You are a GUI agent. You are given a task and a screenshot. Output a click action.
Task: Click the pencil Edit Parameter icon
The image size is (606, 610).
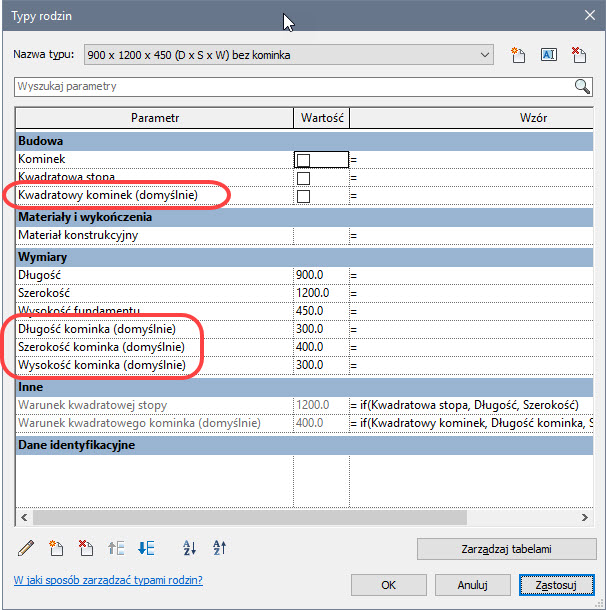(26, 547)
